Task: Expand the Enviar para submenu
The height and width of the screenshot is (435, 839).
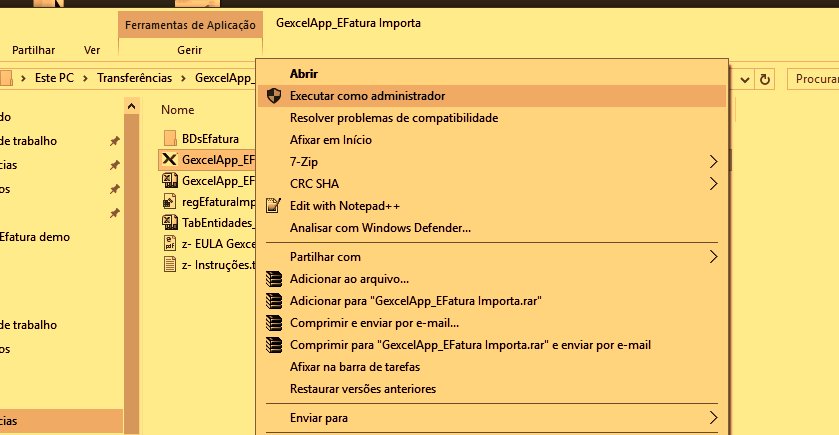Action: coord(713,417)
